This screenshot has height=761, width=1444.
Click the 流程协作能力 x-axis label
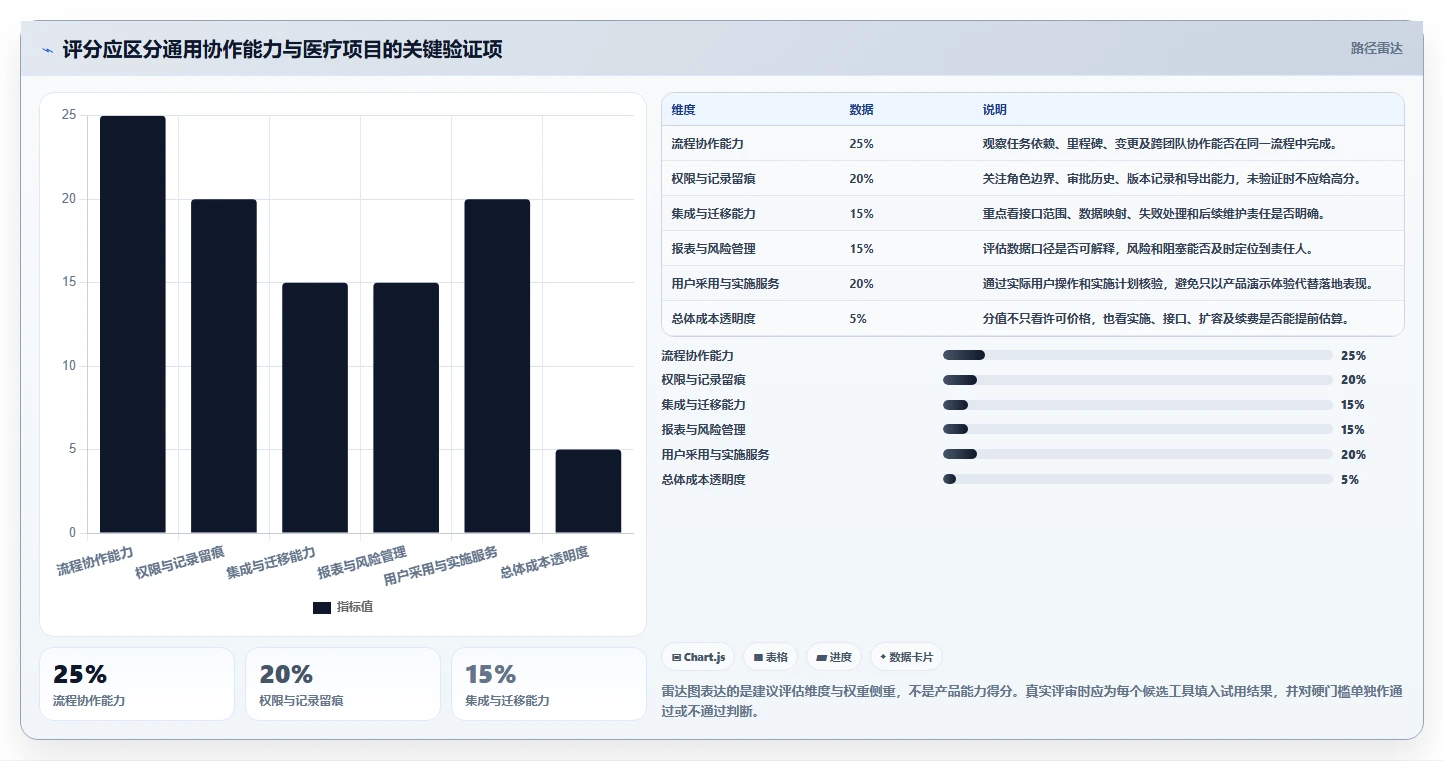[95, 561]
